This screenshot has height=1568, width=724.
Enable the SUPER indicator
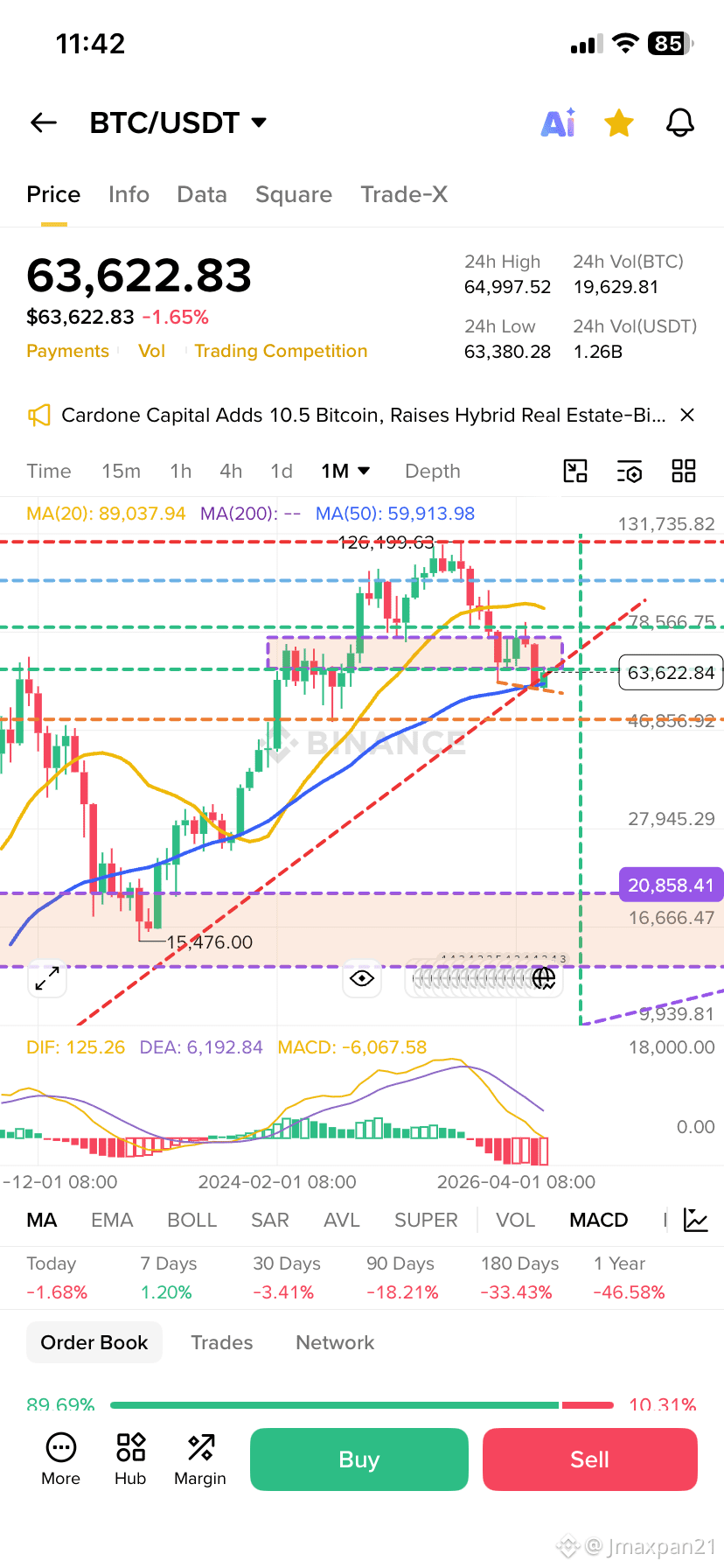coord(426,1220)
